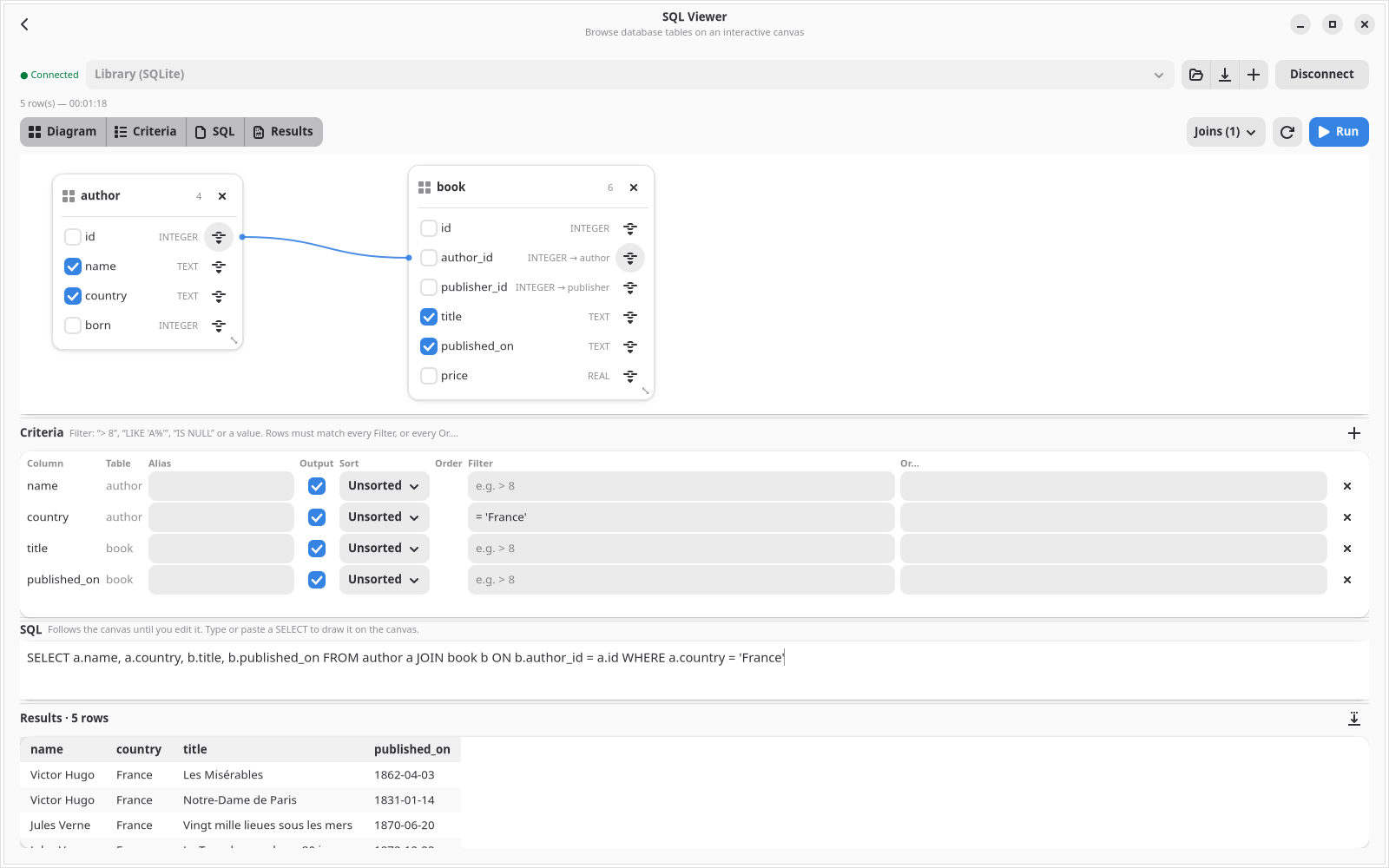Check the author born column checkbox
Viewport: 1389px width, 868px height.
click(x=73, y=325)
